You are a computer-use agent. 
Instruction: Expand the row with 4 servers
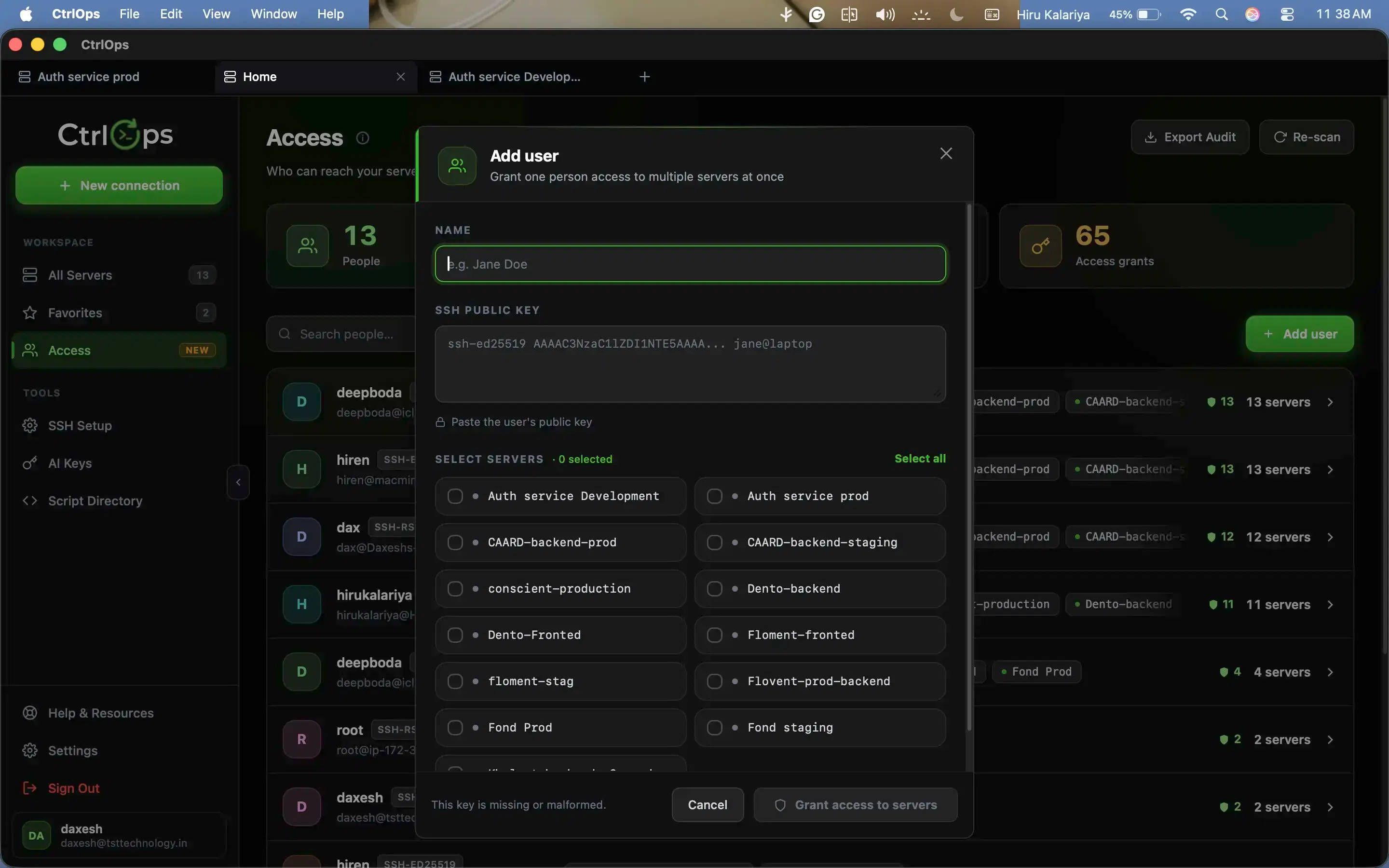tap(1330, 672)
